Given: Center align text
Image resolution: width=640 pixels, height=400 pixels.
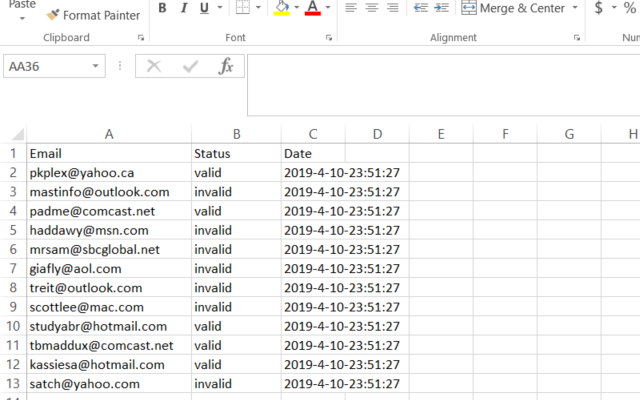Looking at the screenshot, I should (x=371, y=8).
